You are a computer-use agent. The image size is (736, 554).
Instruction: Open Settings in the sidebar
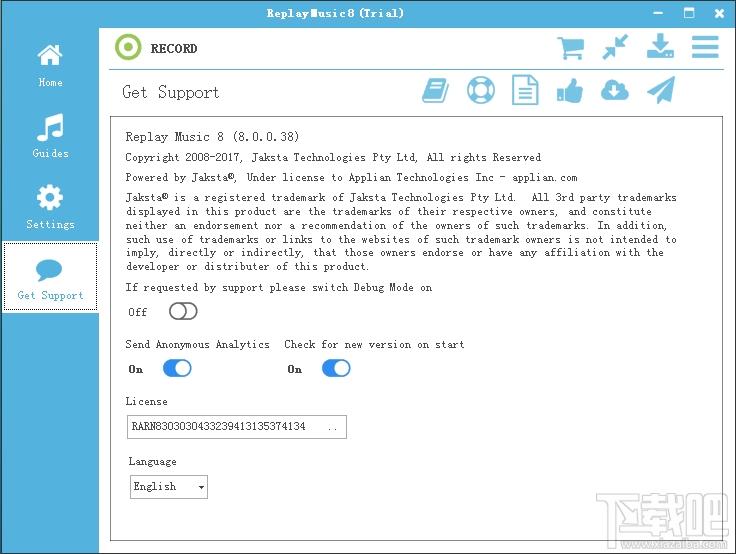[x=50, y=207]
